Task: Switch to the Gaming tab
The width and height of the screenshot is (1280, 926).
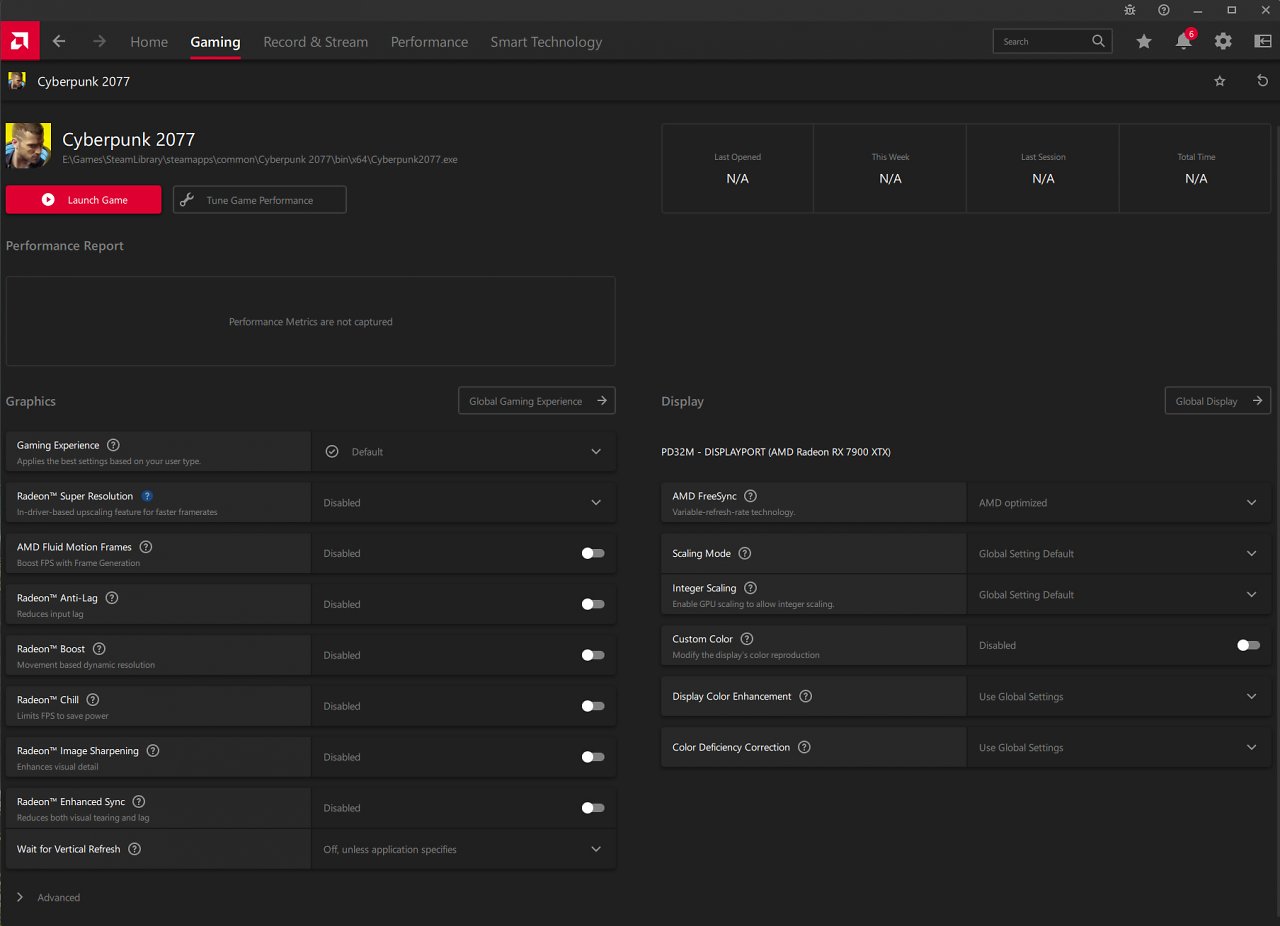Action: point(215,42)
